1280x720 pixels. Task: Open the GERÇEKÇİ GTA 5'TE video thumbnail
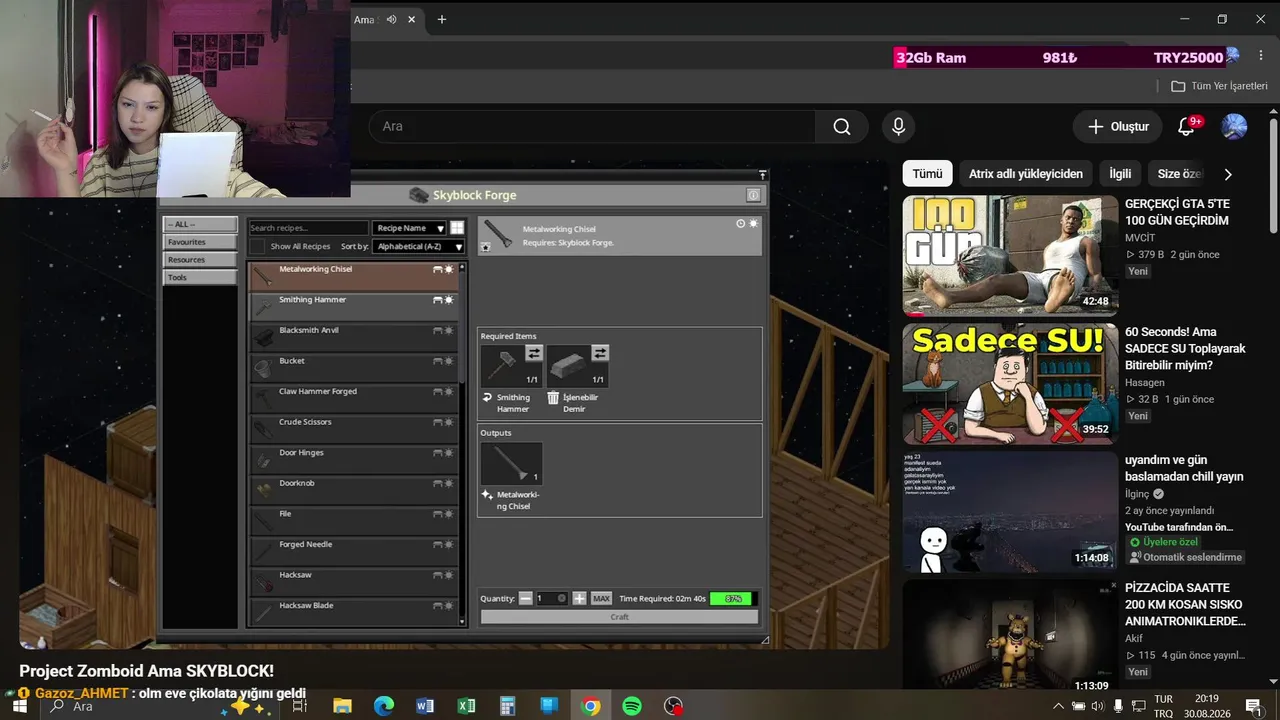1010,256
